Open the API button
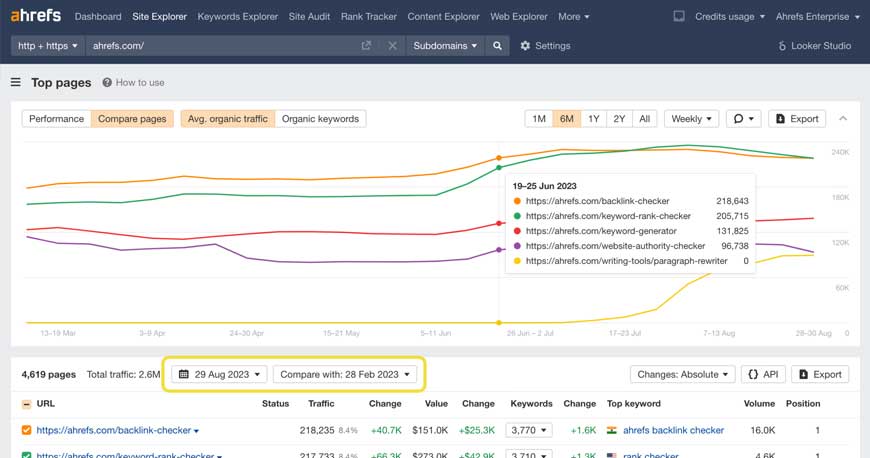 [x=763, y=374]
